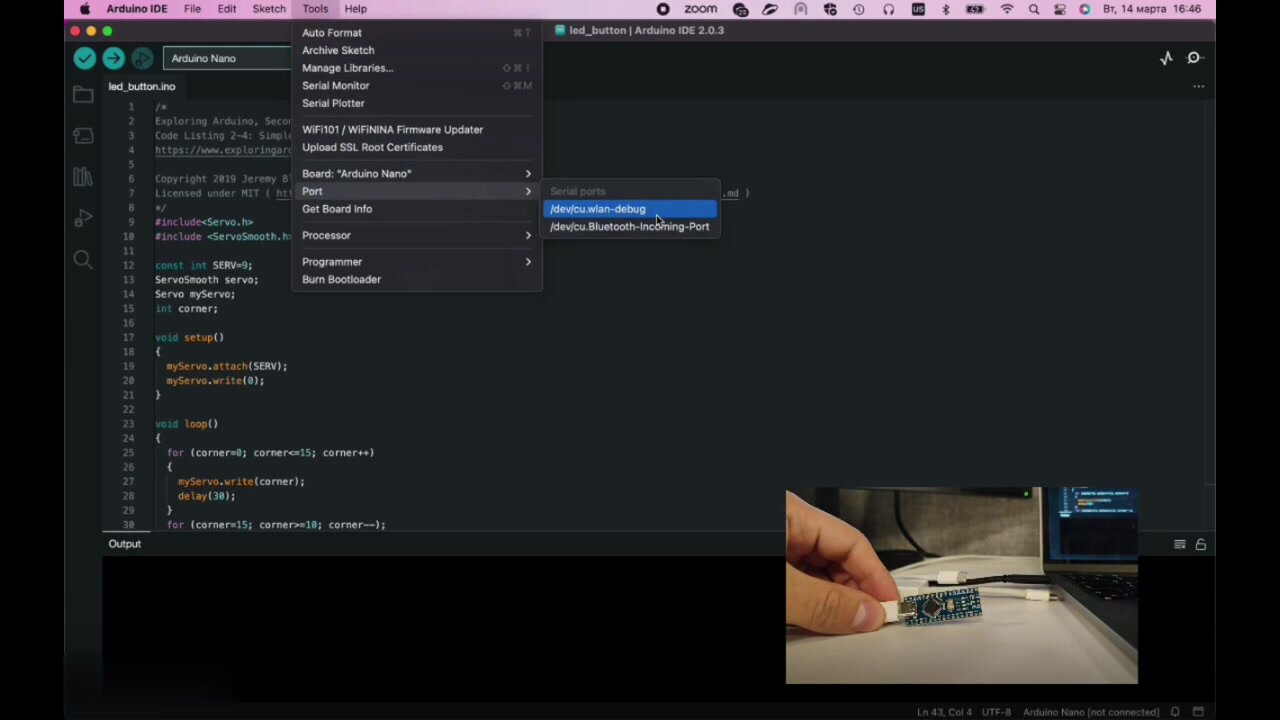Open Spotlight search in menu bar

[1036, 9]
